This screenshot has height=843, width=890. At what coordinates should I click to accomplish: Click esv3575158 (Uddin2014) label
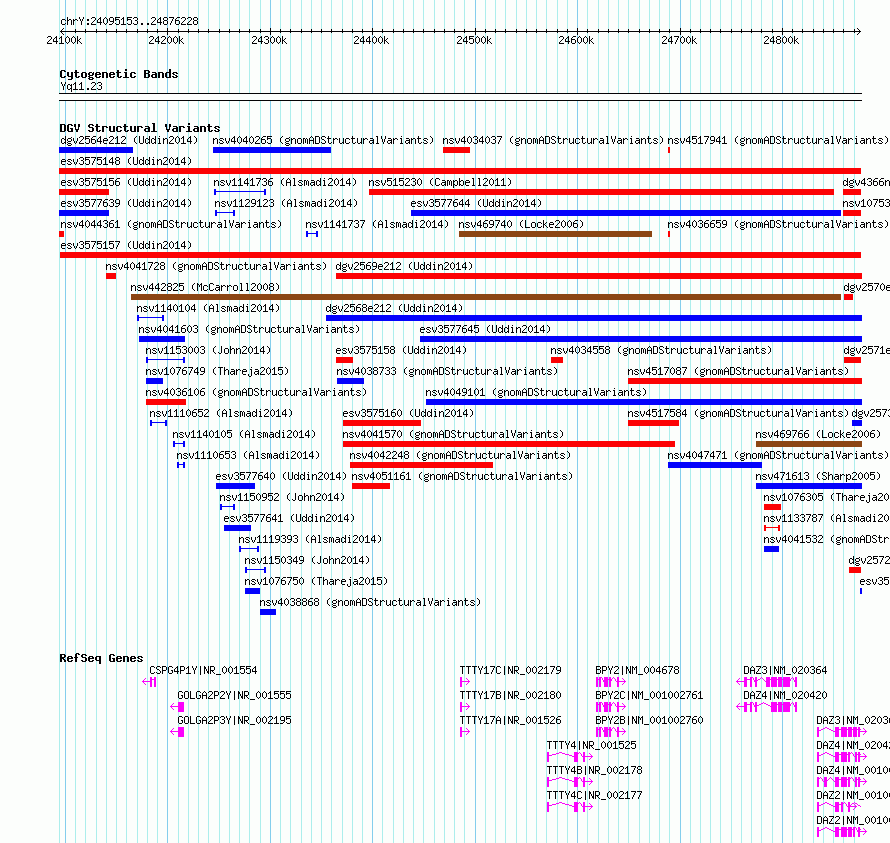[x=401, y=350]
